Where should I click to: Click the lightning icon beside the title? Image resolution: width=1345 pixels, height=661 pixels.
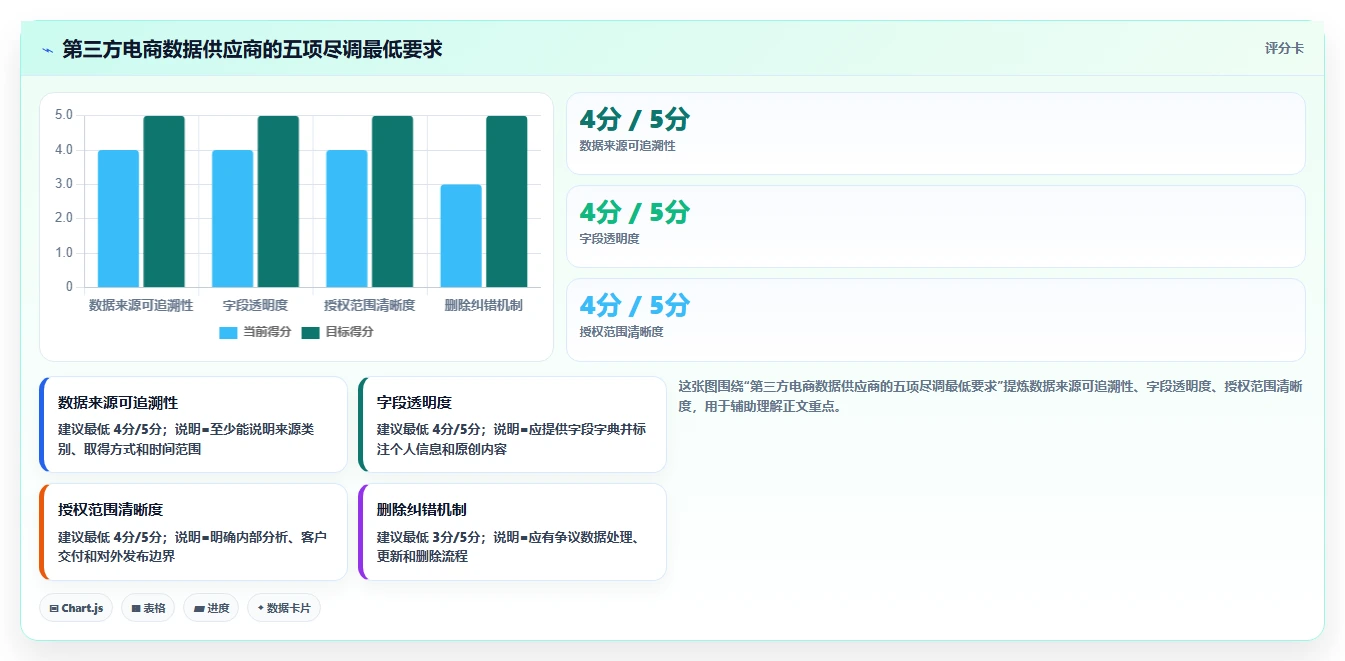pyautogui.click(x=48, y=50)
